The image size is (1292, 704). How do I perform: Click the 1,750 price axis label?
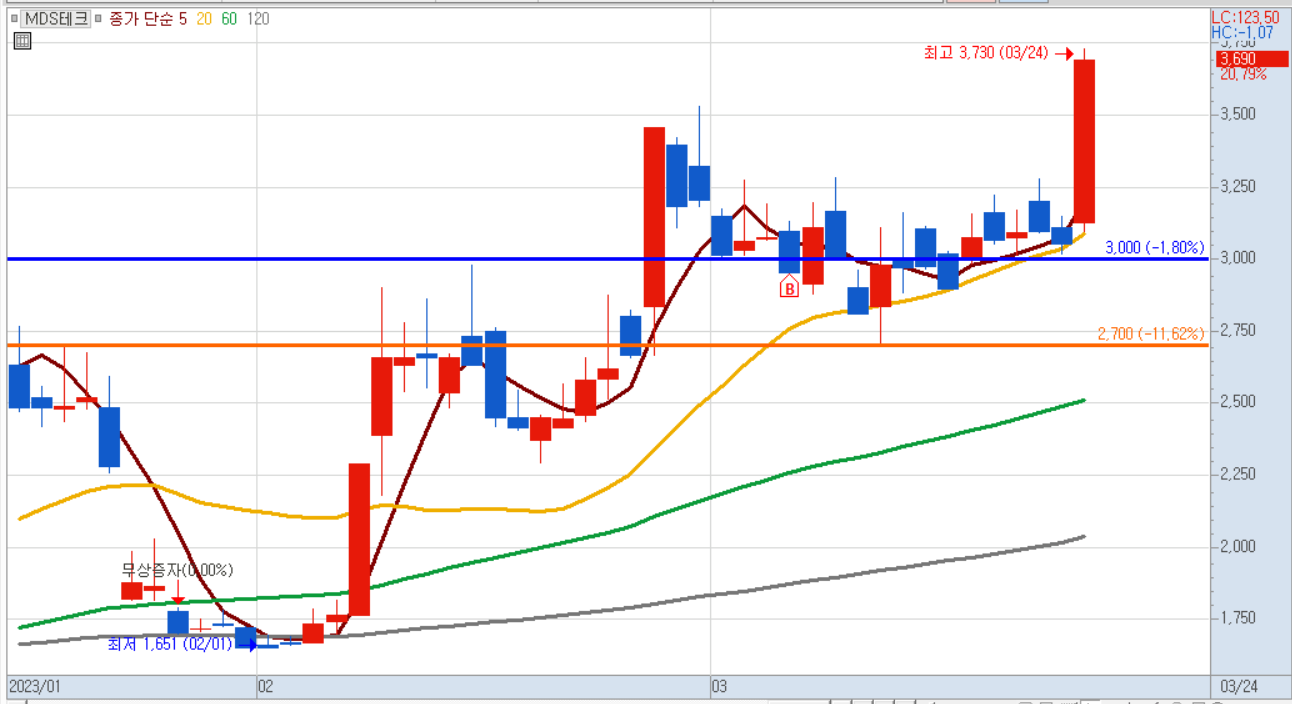tap(1236, 618)
